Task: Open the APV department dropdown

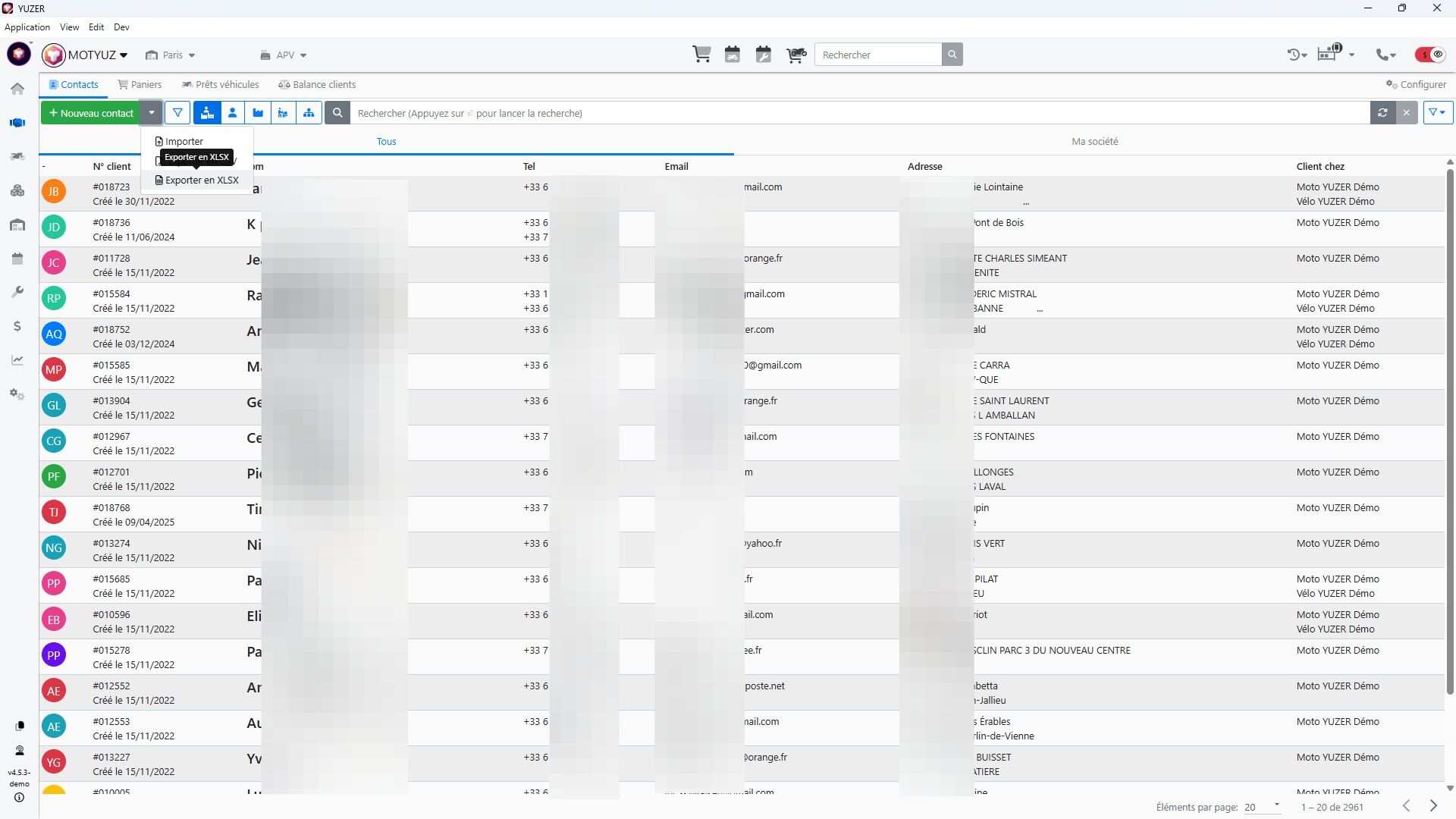Action: click(284, 55)
